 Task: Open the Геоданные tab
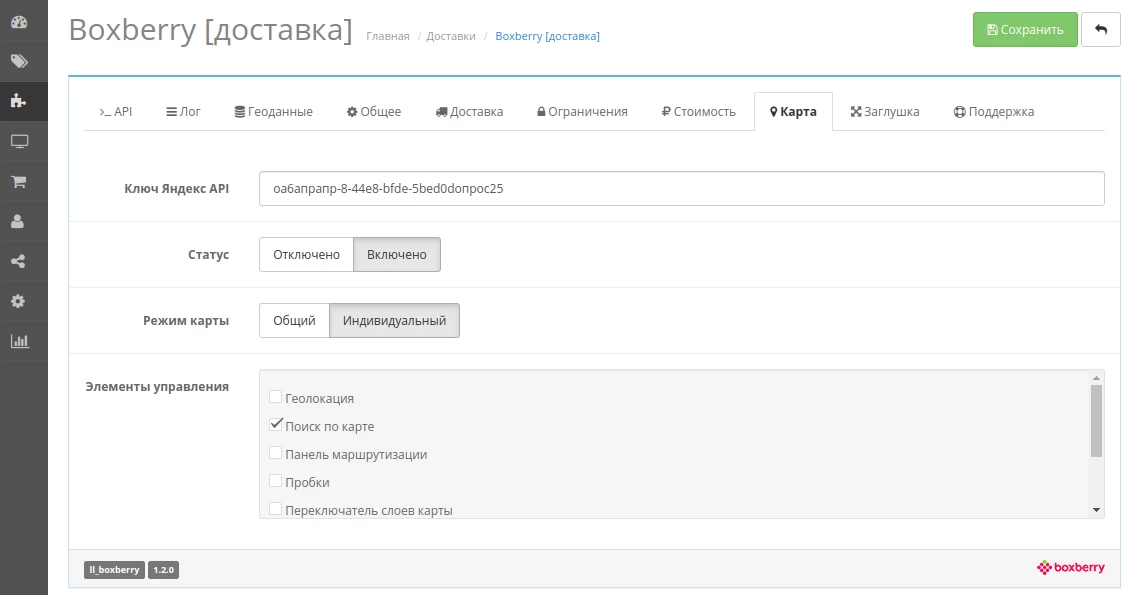coord(274,112)
